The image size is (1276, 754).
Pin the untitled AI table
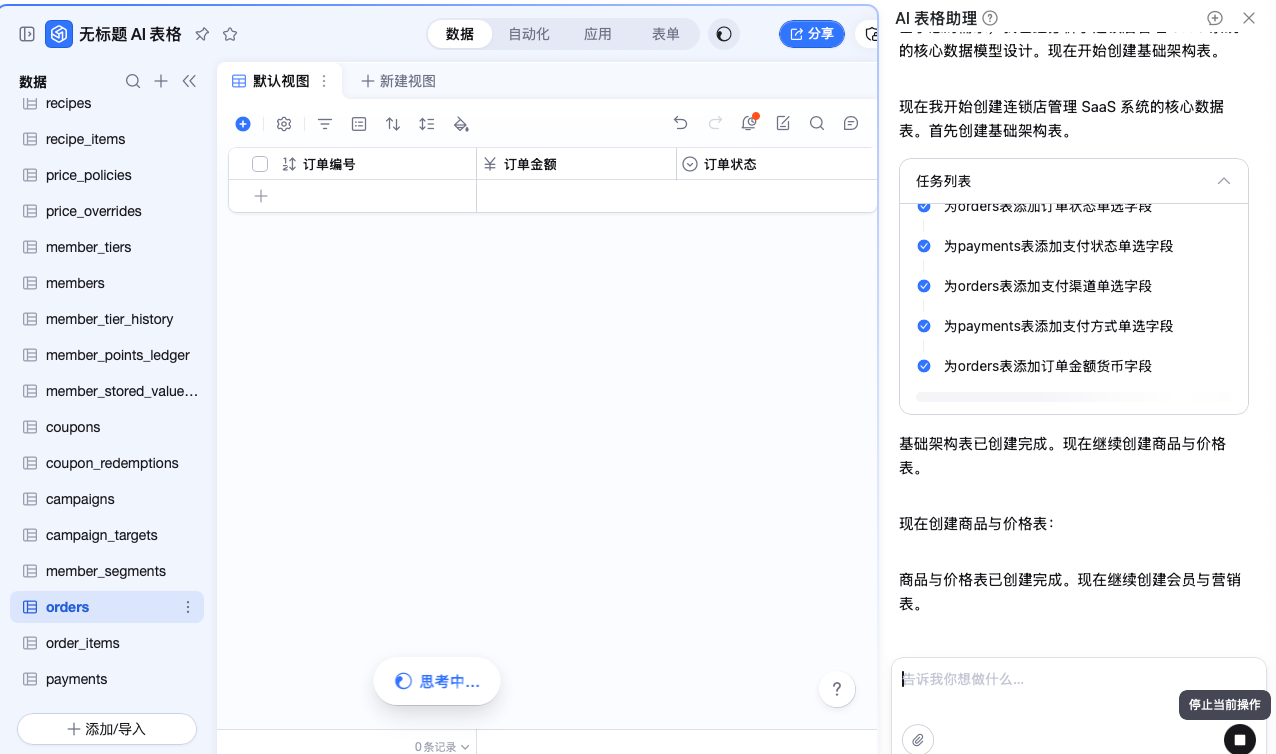pos(202,34)
